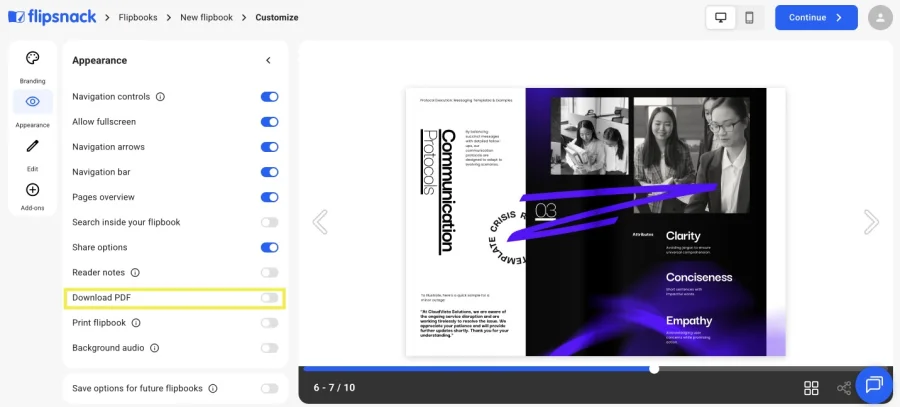Show info for Navigation controls

[x=160, y=97]
